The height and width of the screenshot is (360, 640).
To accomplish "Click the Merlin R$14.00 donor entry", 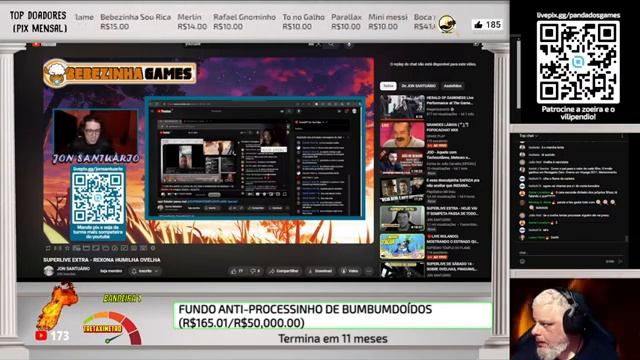I will click(192, 22).
